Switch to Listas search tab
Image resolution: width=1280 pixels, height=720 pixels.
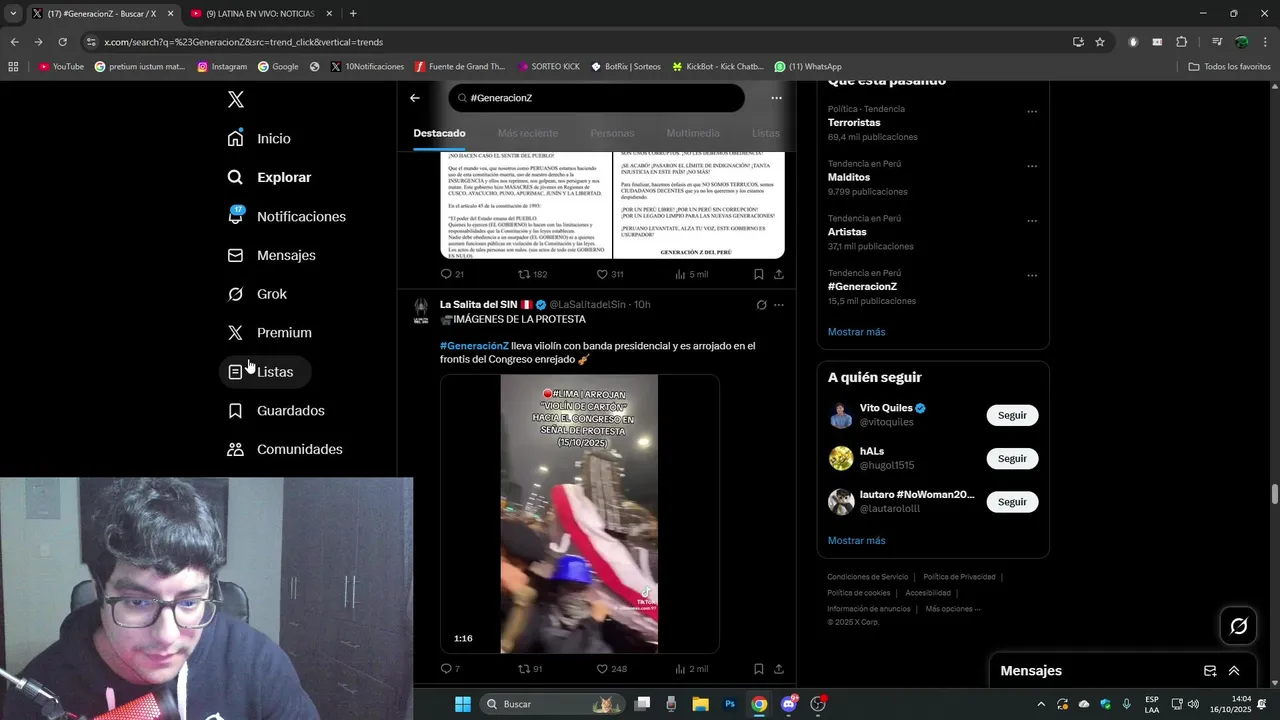(x=766, y=133)
